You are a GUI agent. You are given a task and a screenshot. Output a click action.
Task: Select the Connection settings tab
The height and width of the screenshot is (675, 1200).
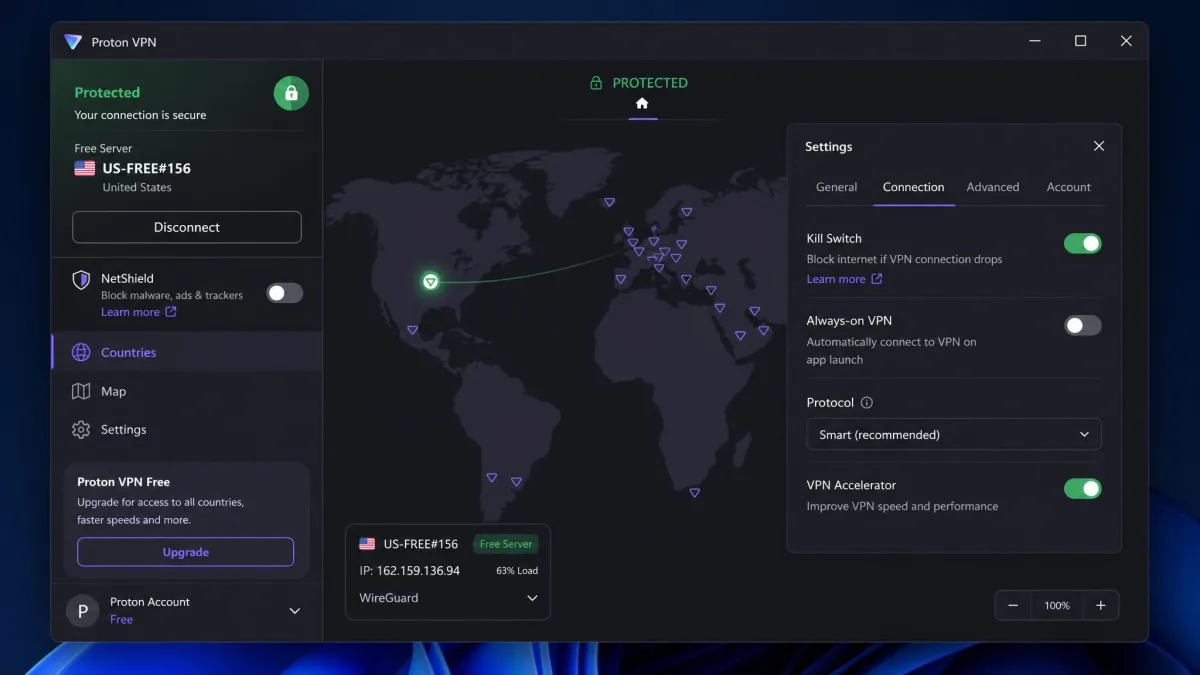pos(913,187)
